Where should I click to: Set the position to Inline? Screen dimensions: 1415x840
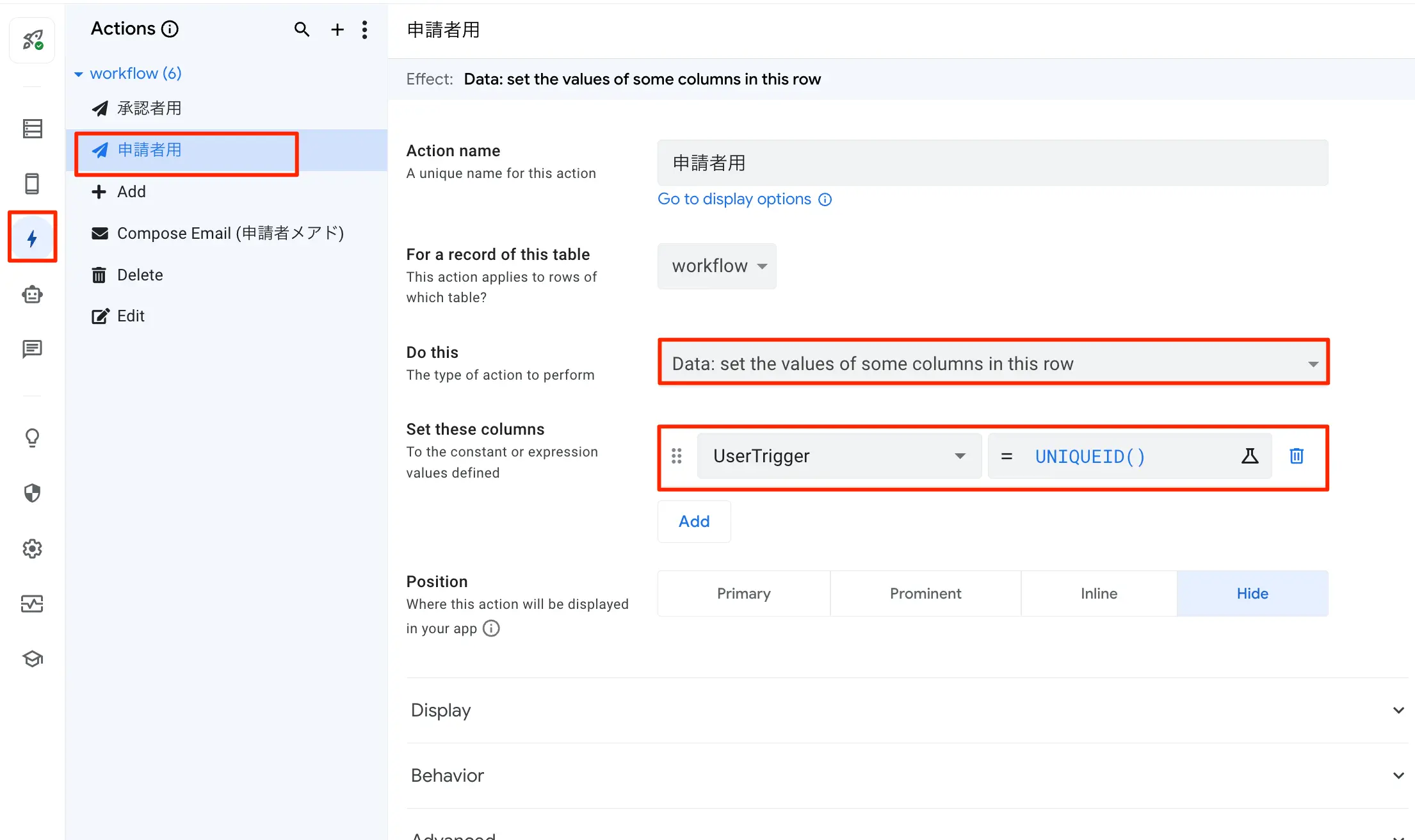[1099, 594]
